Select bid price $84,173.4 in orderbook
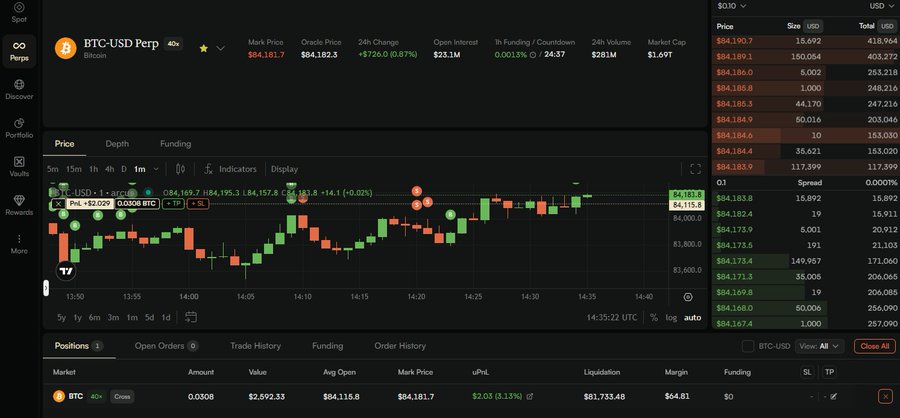Image resolution: width=900 pixels, height=418 pixels. [734, 261]
